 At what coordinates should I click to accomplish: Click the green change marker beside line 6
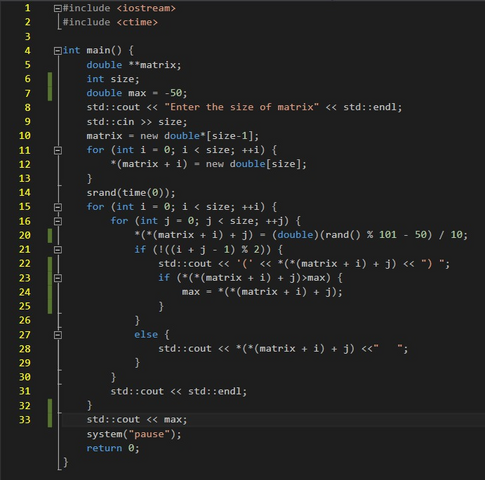click(50, 79)
